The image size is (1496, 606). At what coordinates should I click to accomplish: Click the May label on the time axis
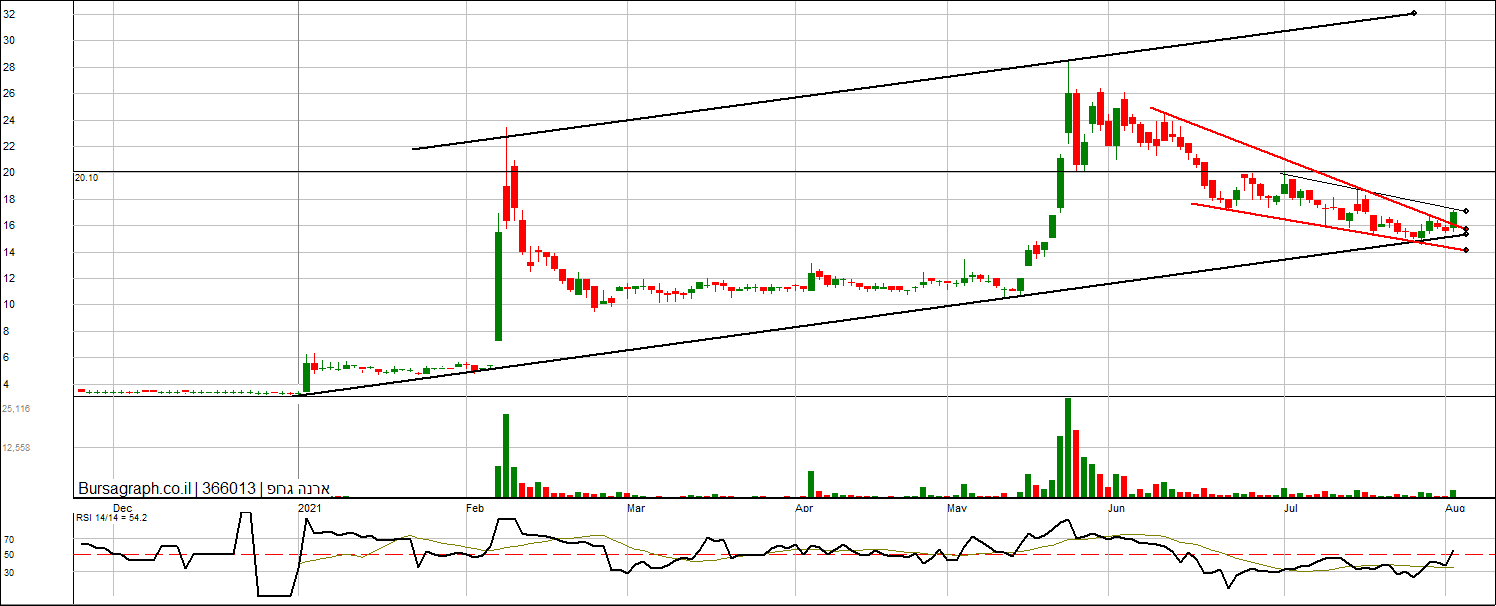(957, 508)
